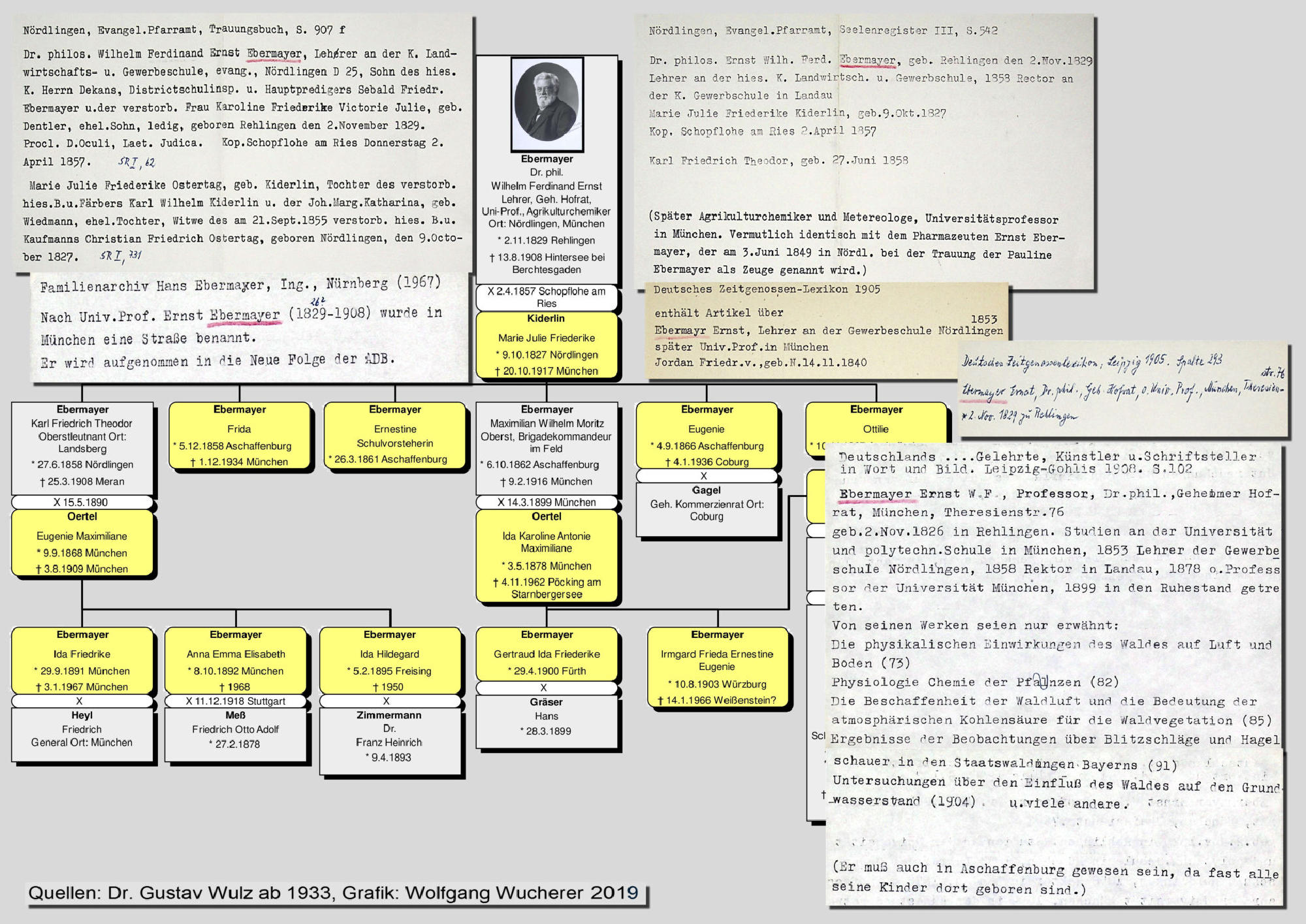This screenshot has width=1306, height=924.
Task: Select the Ernestine Schulvorsteherin Ebermayer box
Action: [x=394, y=435]
